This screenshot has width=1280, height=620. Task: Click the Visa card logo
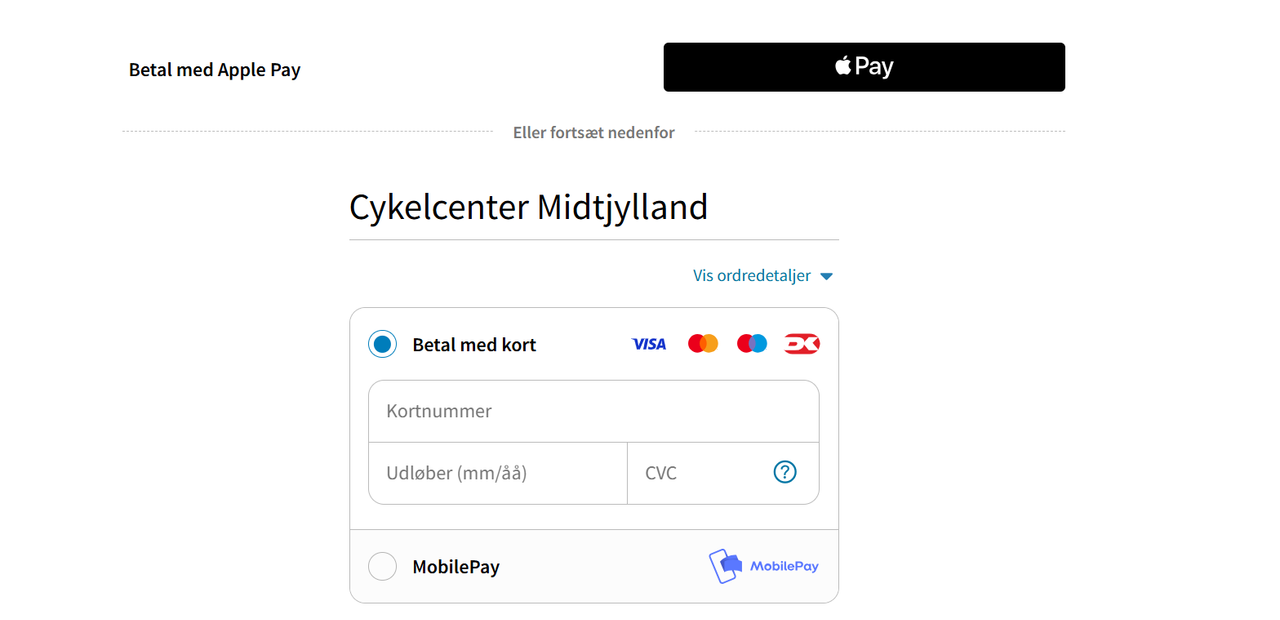point(649,344)
